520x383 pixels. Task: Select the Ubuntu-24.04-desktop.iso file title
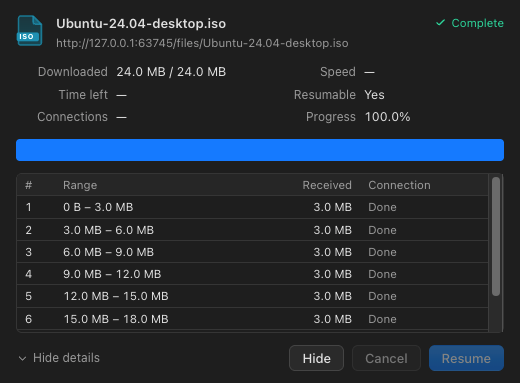[x=141, y=24]
